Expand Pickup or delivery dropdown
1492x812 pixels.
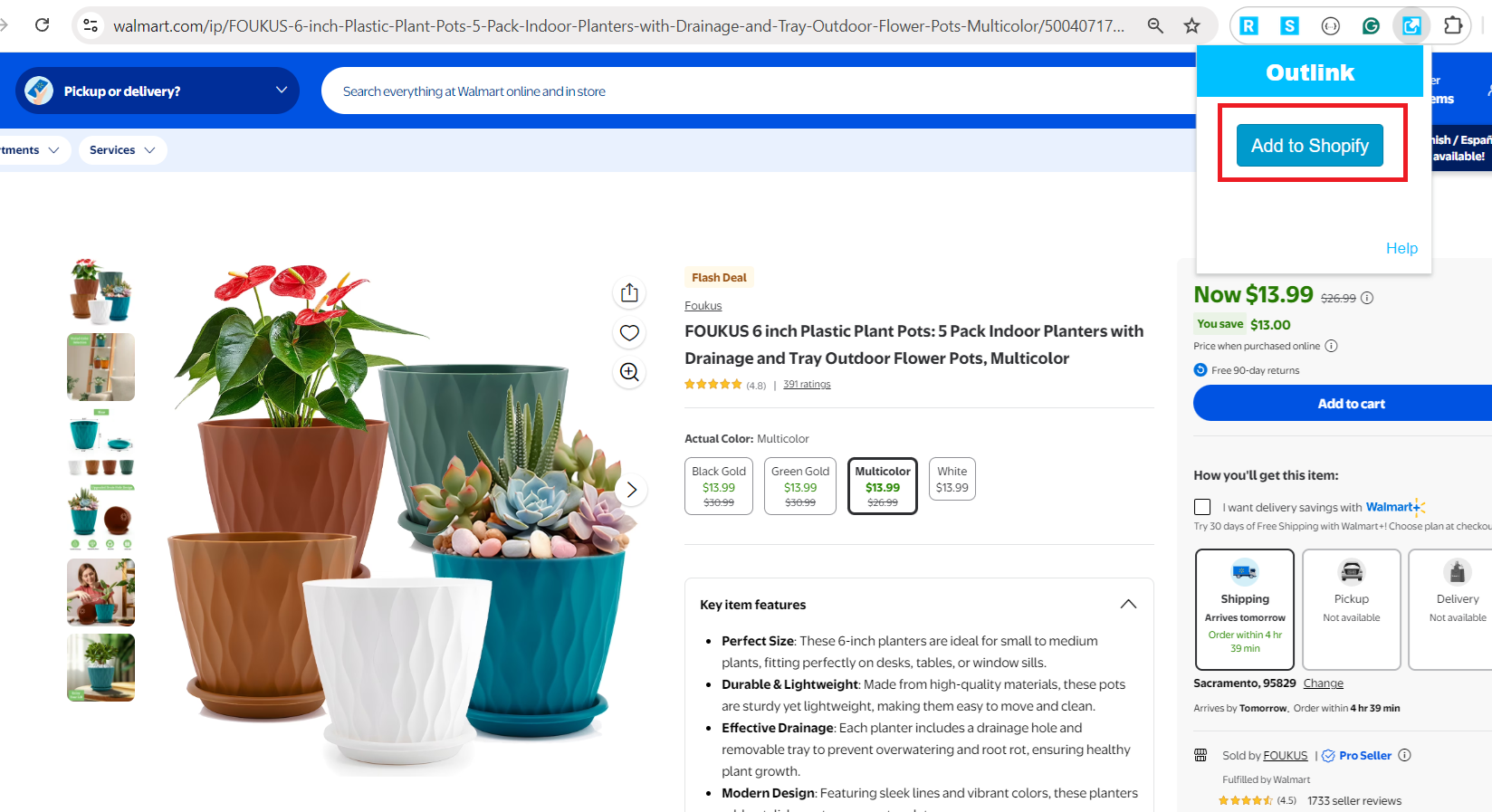158,91
